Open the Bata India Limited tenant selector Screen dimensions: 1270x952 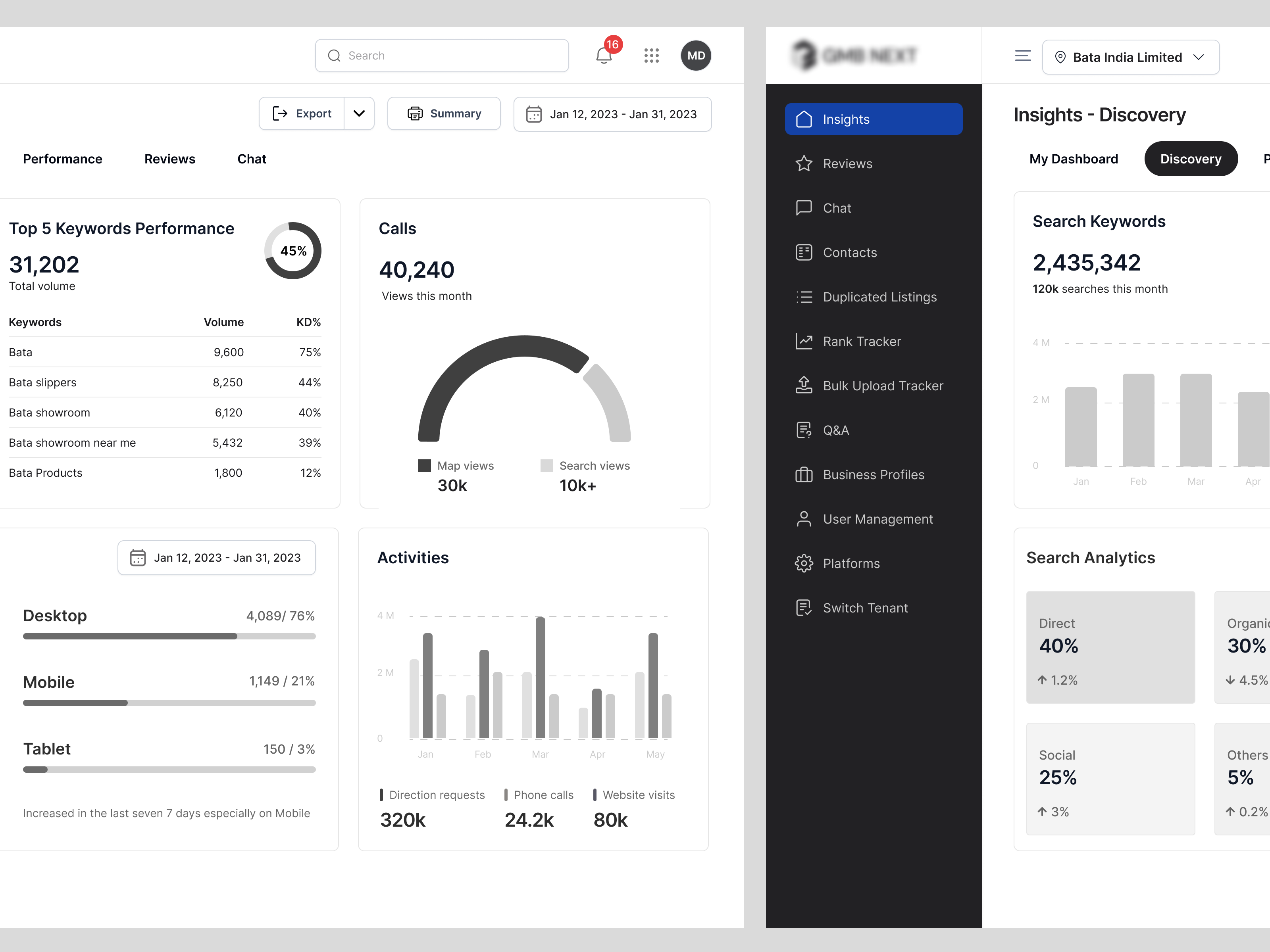point(1130,57)
